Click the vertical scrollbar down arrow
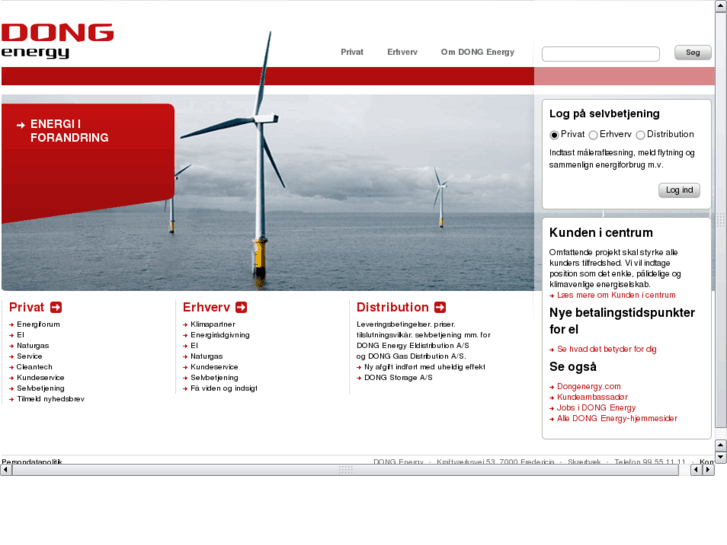 (721, 457)
